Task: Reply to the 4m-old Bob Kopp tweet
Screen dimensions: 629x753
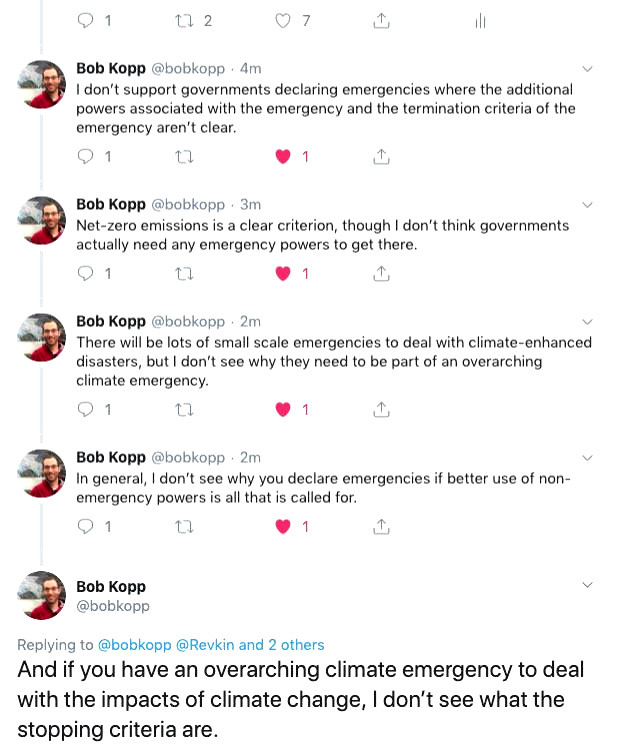Action: pos(86,156)
